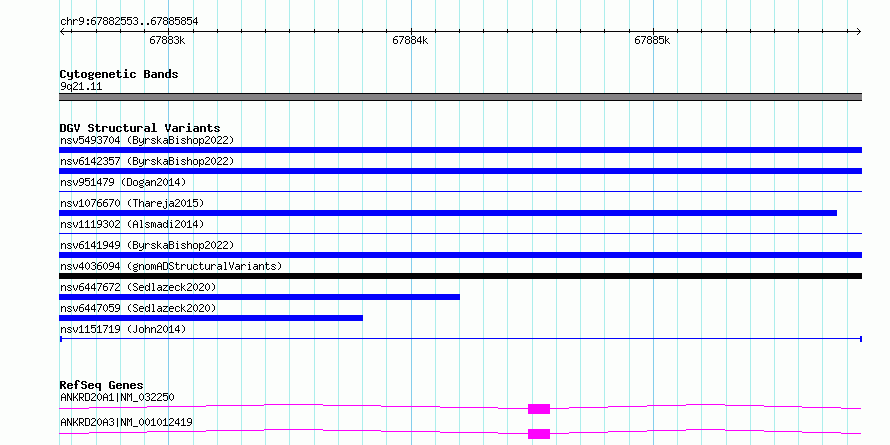
Task: Click the black bar for nsv4036094
Action: click(x=460, y=276)
